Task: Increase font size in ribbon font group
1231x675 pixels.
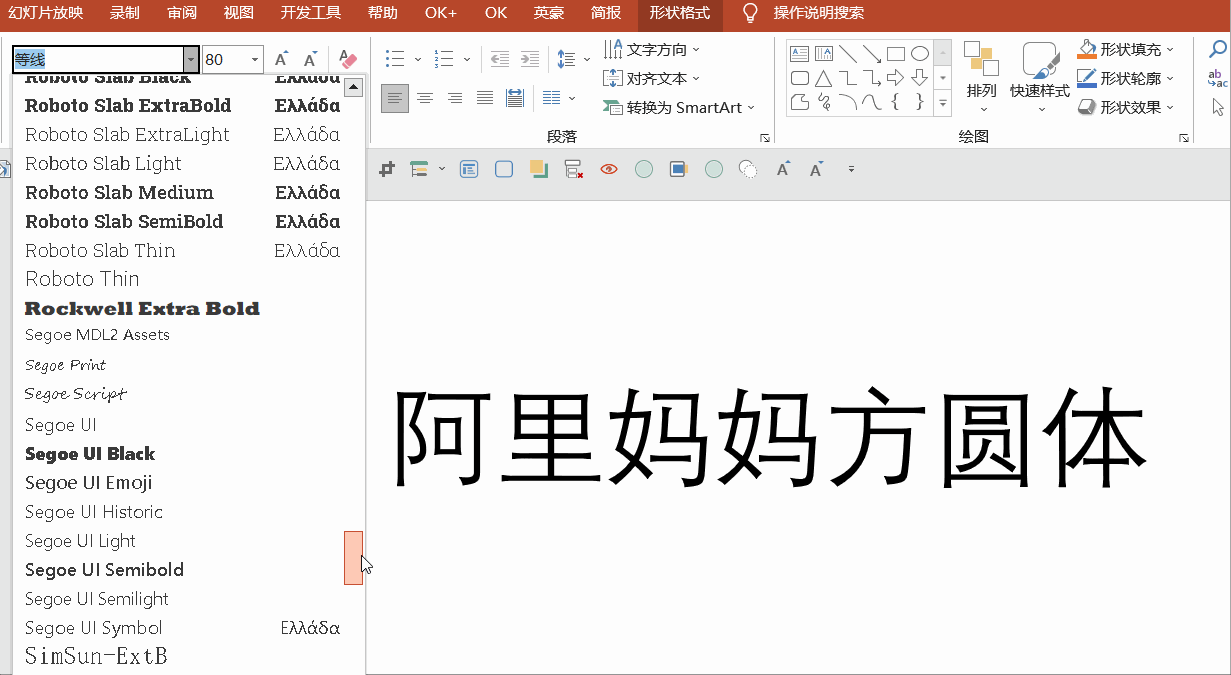Action: [x=282, y=59]
